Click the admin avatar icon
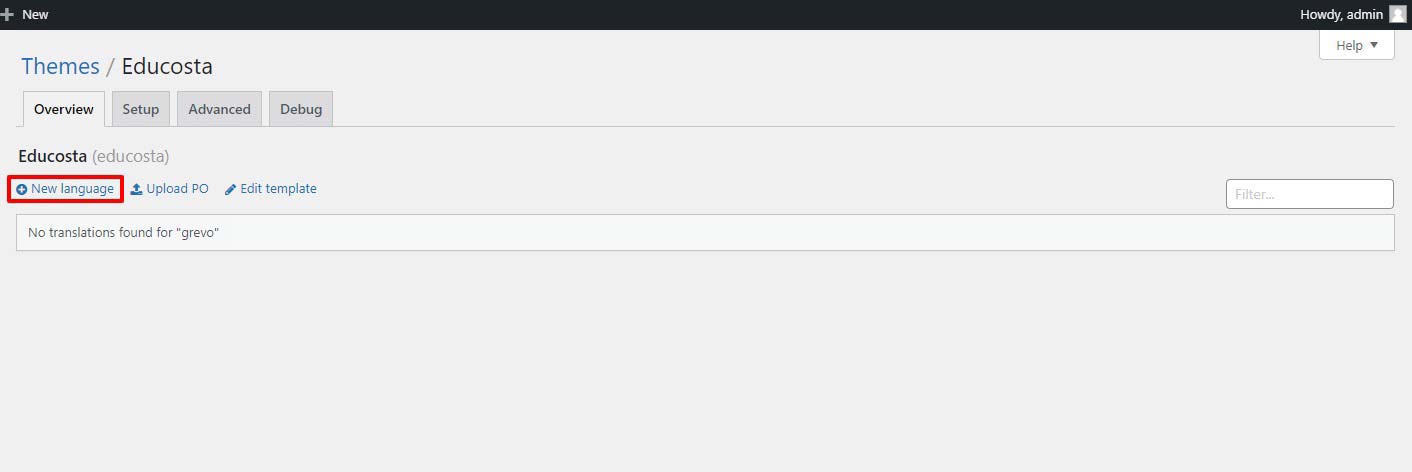The width and height of the screenshot is (1412, 472). pos(1397,15)
